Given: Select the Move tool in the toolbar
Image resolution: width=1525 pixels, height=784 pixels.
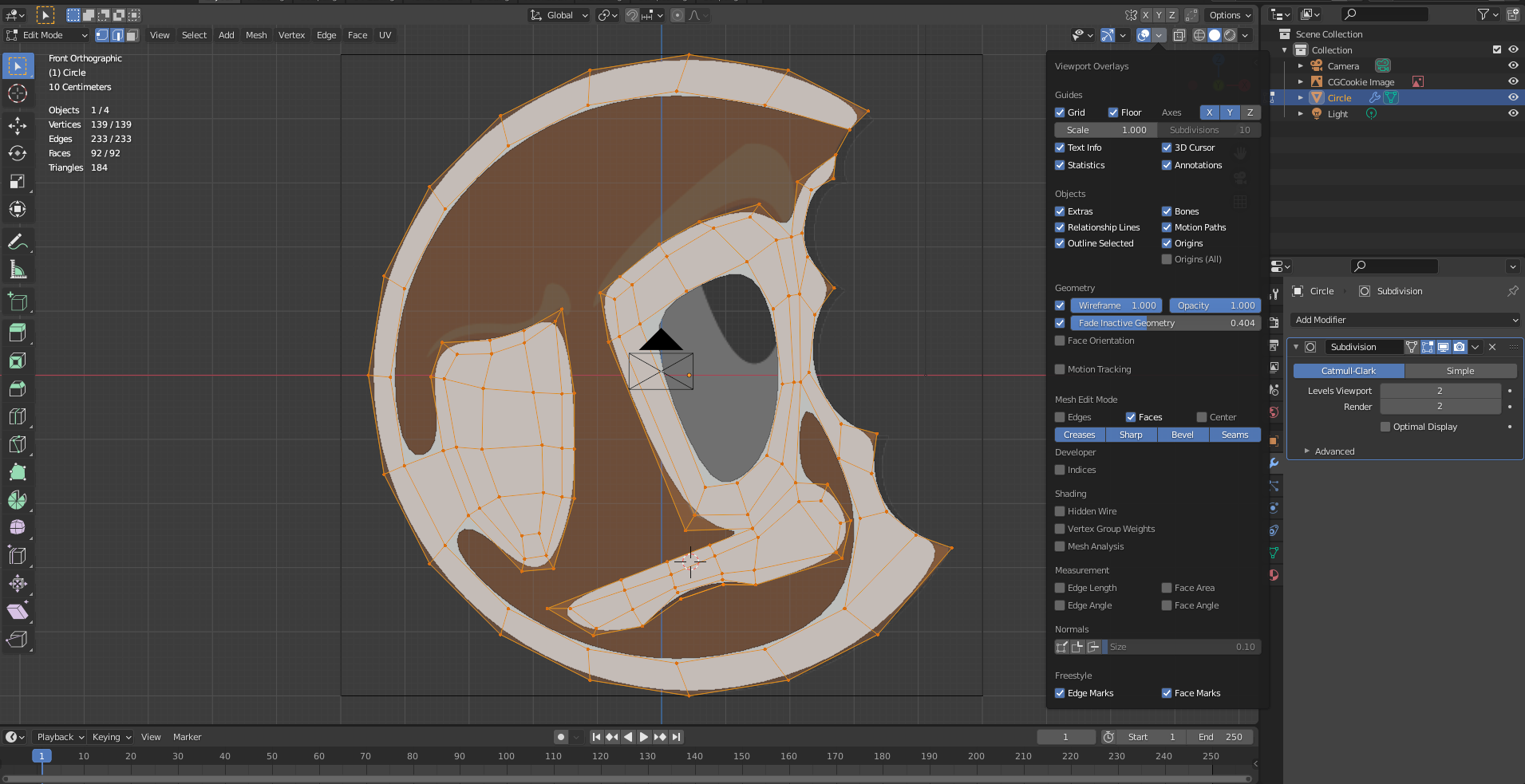Looking at the screenshot, I should click(x=18, y=125).
